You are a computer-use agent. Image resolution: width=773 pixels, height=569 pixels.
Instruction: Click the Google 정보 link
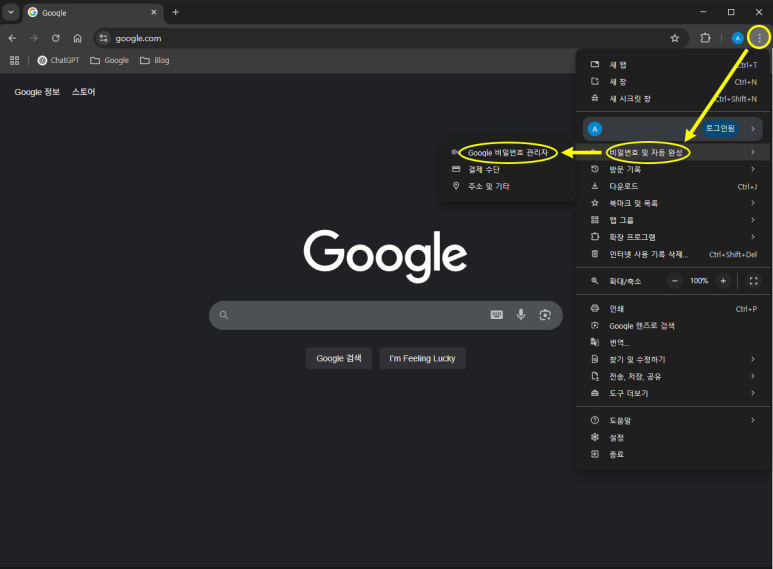[37, 92]
